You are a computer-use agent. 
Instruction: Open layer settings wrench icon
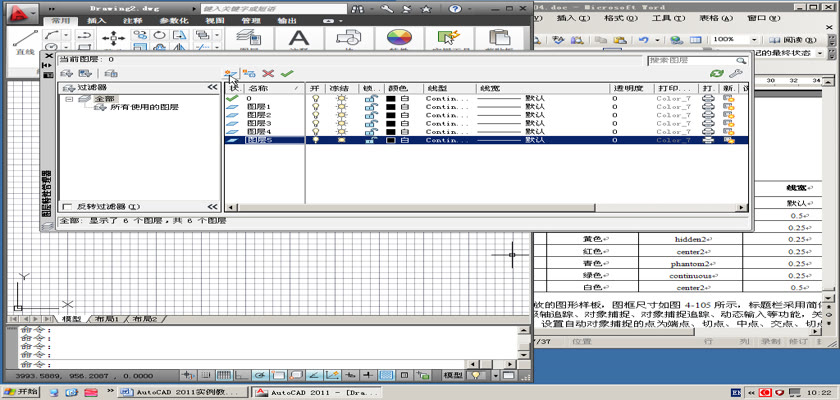tap(736, 73)
